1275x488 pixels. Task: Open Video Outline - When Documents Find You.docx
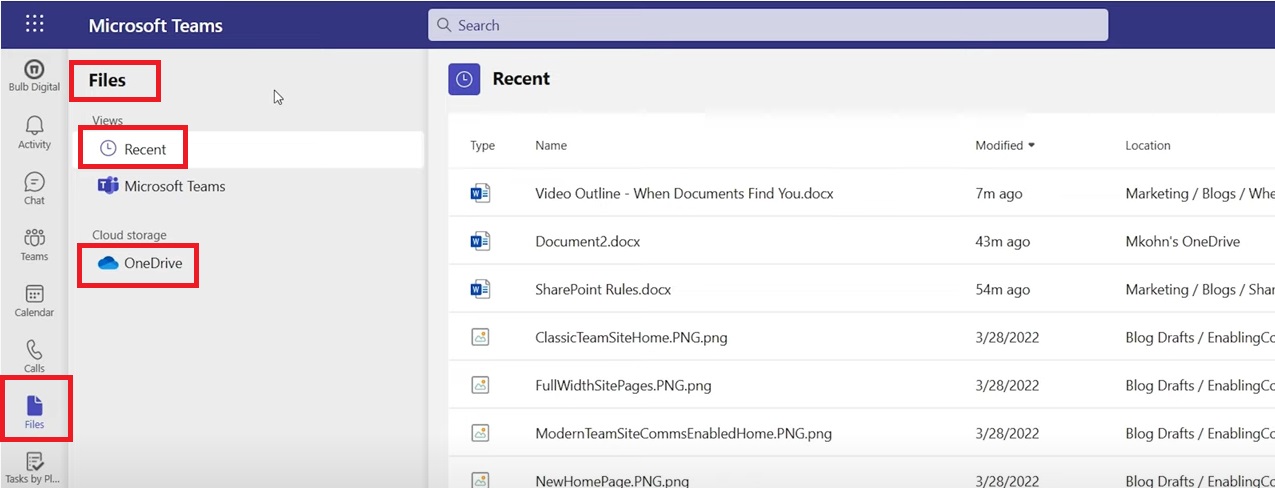(x=684, y=193)
